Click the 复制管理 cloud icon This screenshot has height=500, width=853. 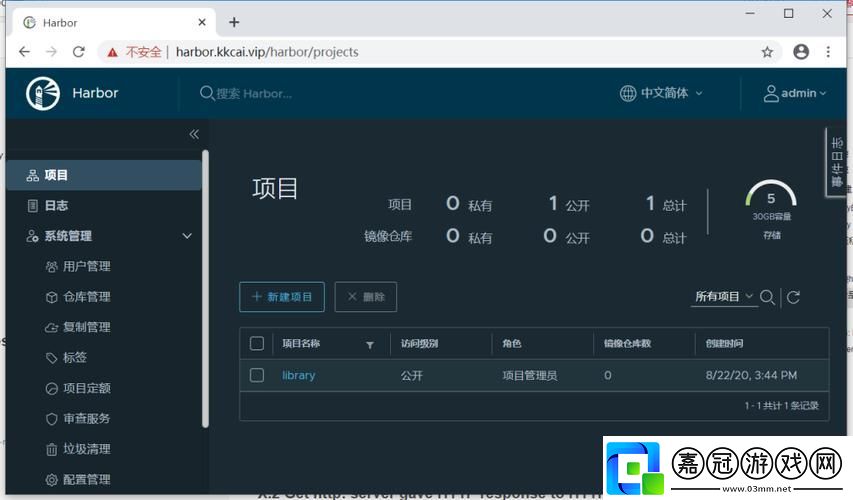click(51, 328)
